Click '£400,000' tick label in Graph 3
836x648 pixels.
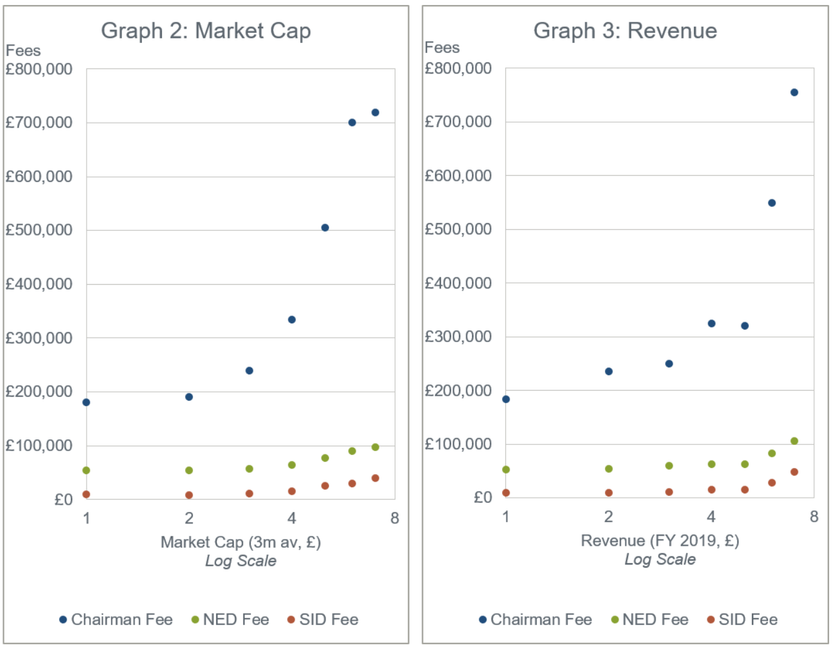(458, 283)
